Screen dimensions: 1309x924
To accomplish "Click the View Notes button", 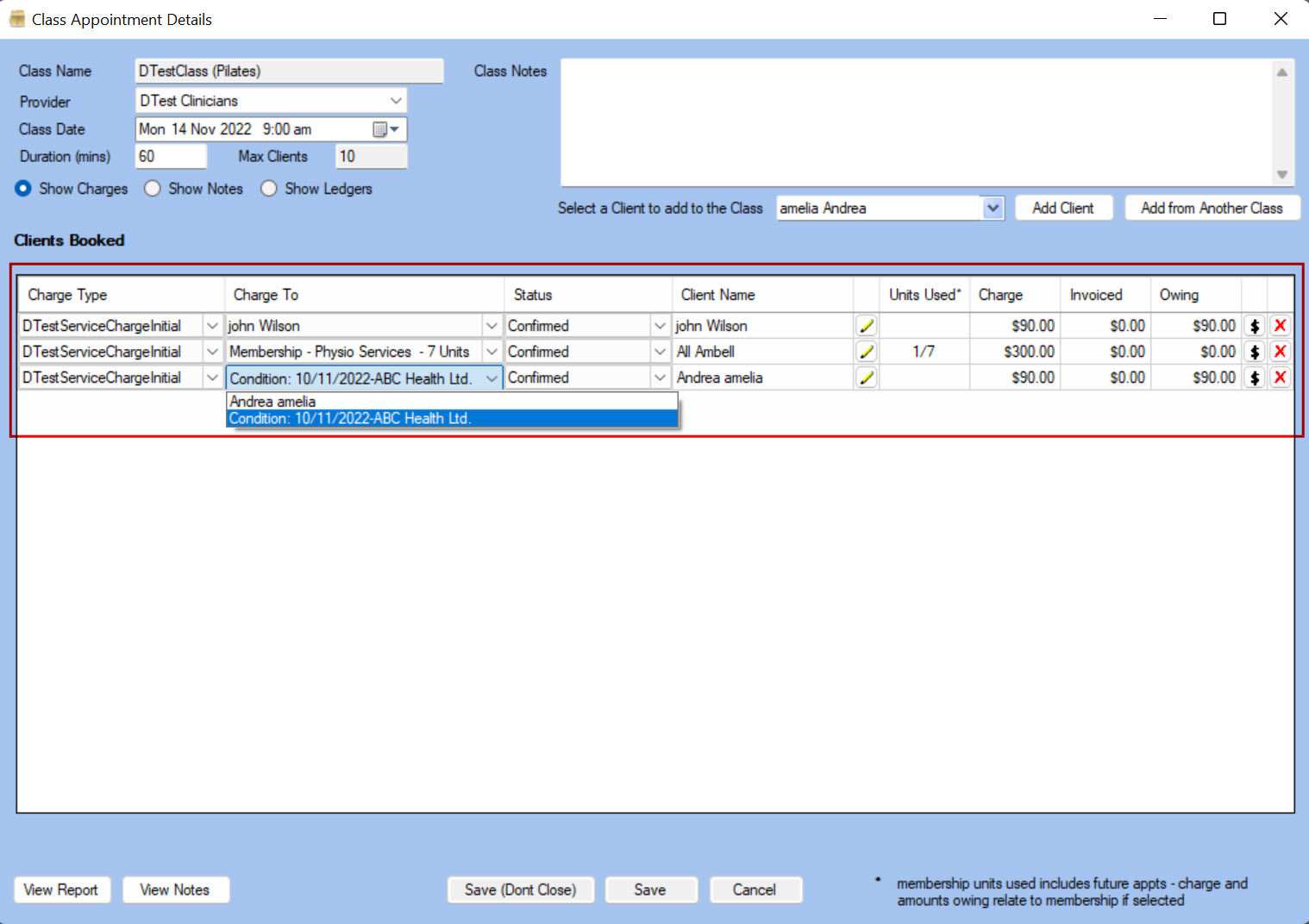I will tap(175, 890).
